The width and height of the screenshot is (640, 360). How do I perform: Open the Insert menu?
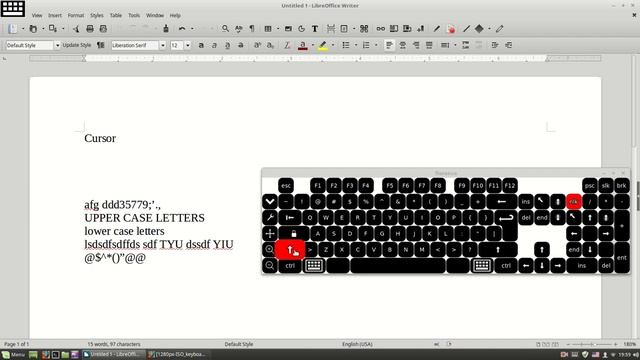[x=55, y=16]
